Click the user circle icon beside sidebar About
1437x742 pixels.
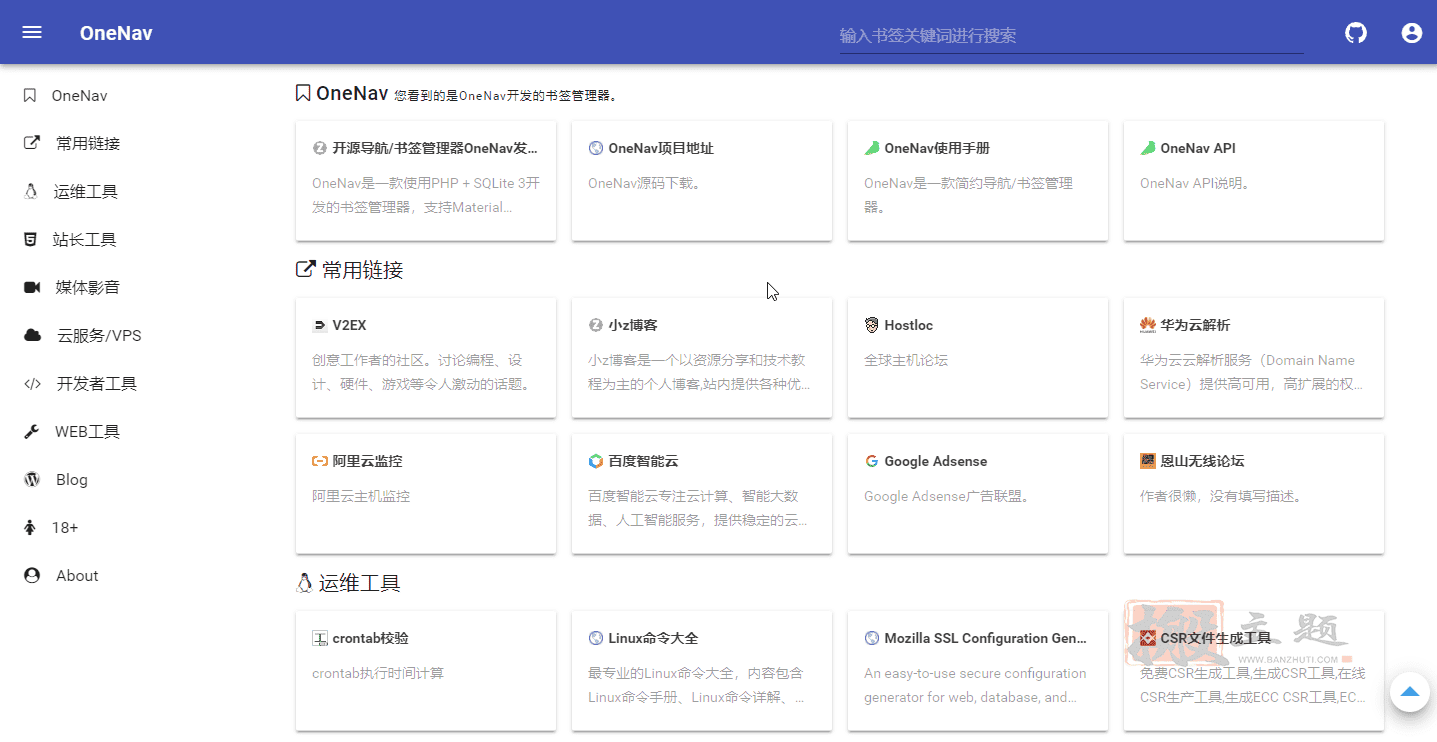(x=32, y=575)
